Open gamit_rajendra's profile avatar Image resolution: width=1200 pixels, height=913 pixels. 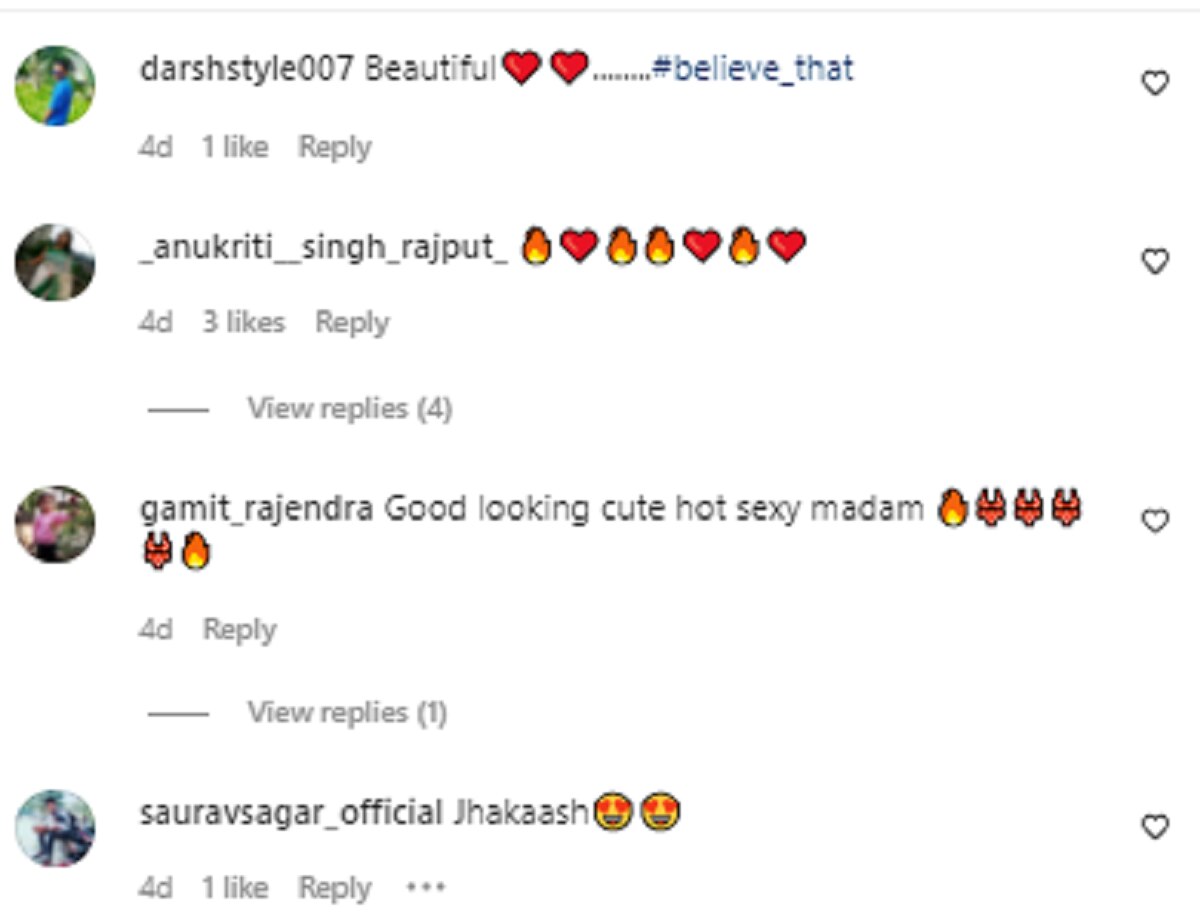[55, 524]
